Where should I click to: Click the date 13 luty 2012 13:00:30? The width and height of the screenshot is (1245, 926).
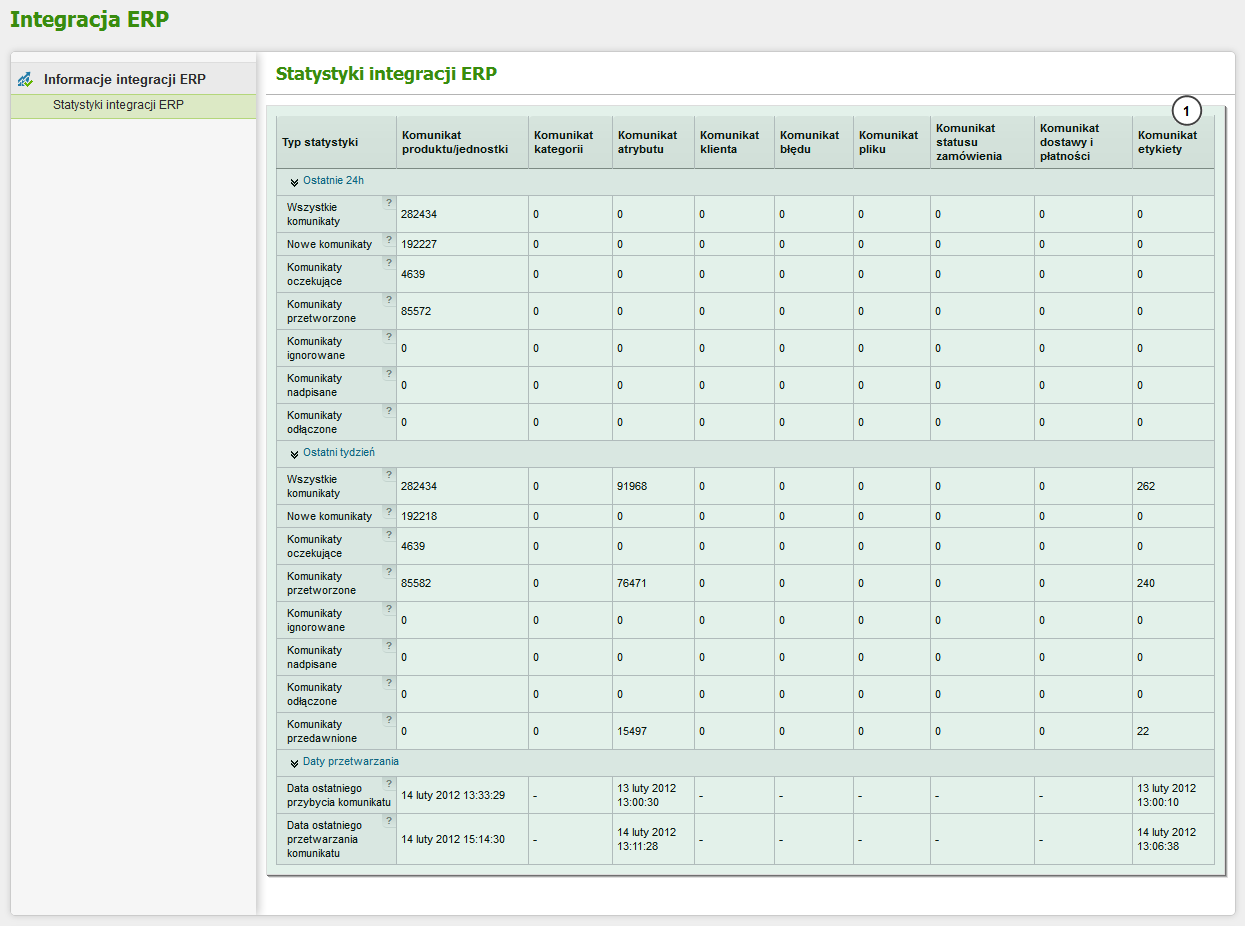point(647,795)
